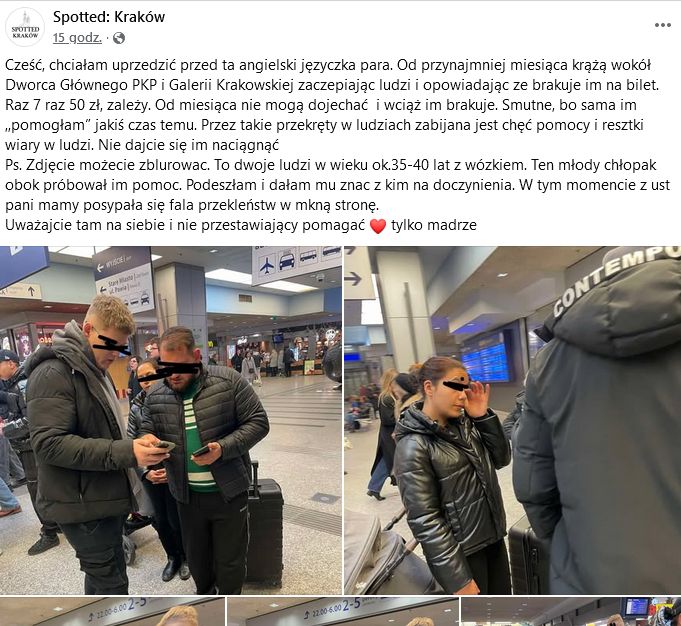Viewport: 681px width, 626px height.
Task: Open the photo of woman in black jacket
Action: [x=512, y=420]
